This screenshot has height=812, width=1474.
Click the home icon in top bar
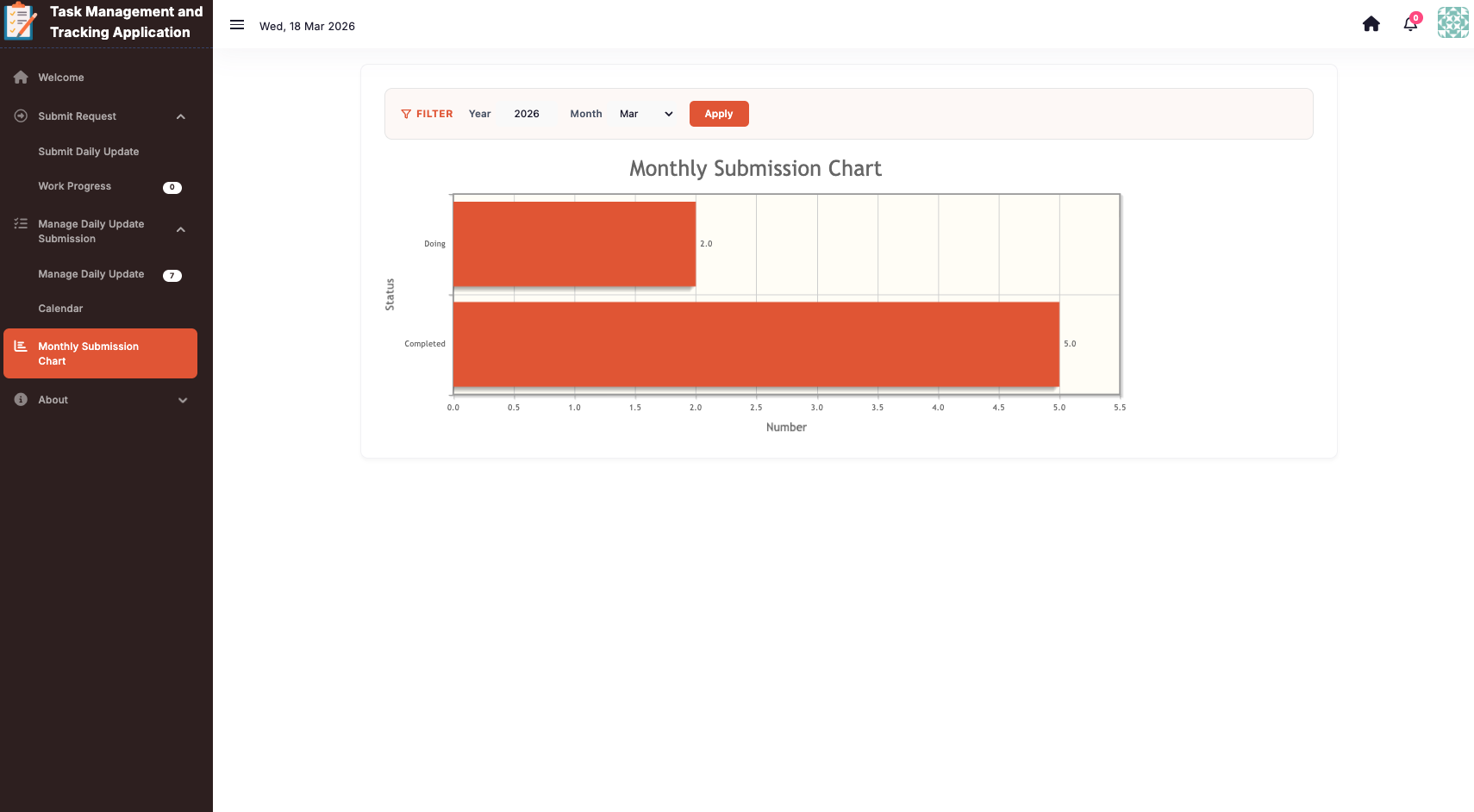1371,24
